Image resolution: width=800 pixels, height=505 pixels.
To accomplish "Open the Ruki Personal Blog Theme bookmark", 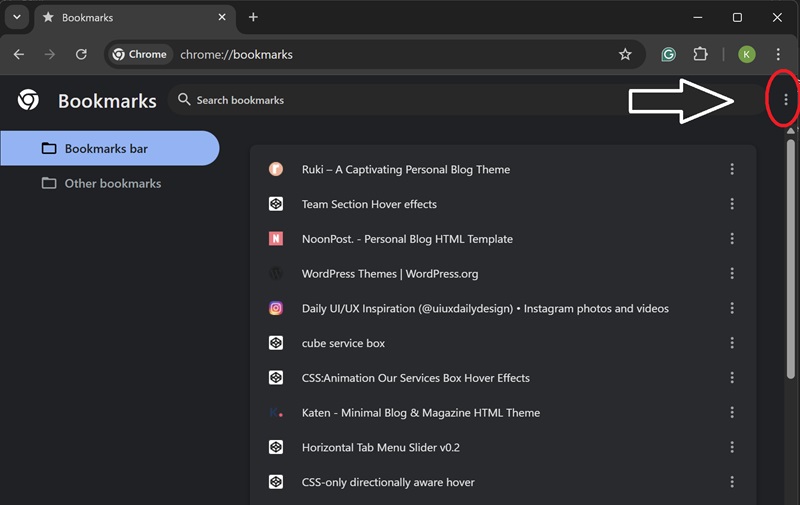I will 503,169.
